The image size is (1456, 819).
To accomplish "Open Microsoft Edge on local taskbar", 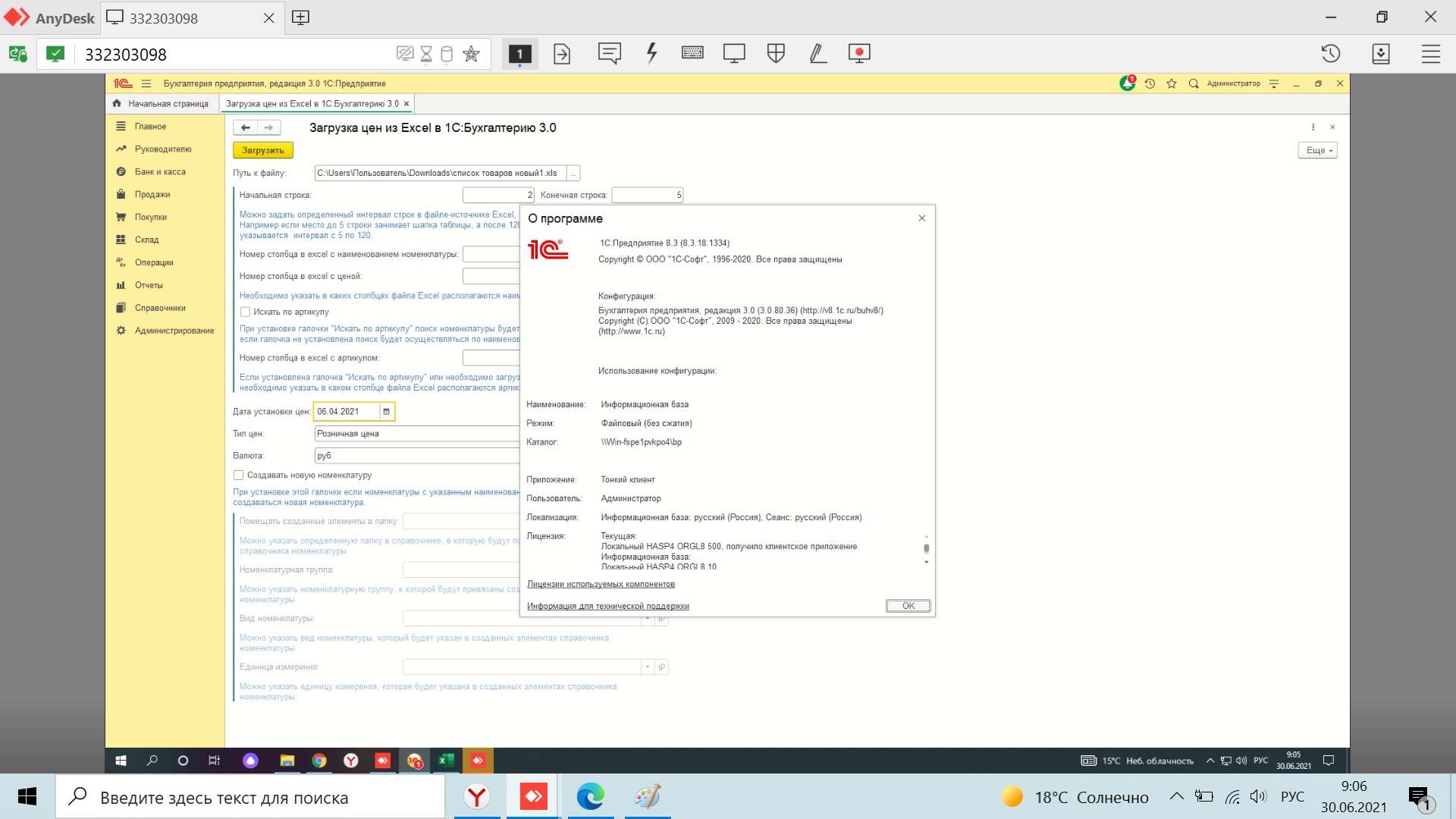I will click(590, 797).
